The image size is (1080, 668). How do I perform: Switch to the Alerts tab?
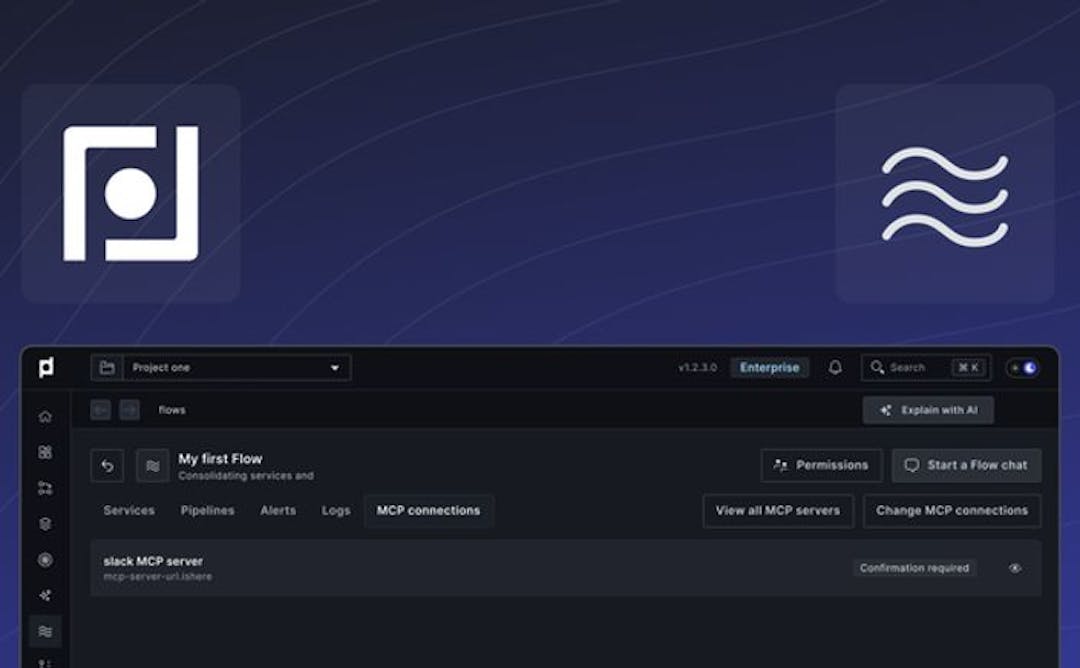click(x=278, y=511)
